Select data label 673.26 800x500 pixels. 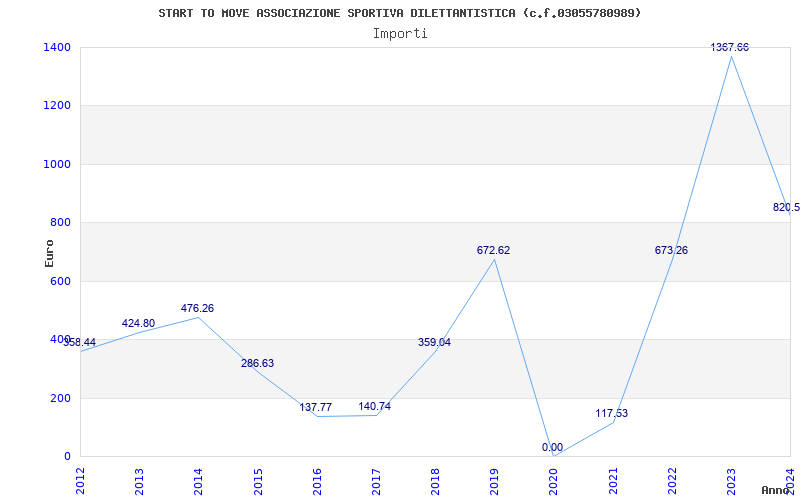671,251
